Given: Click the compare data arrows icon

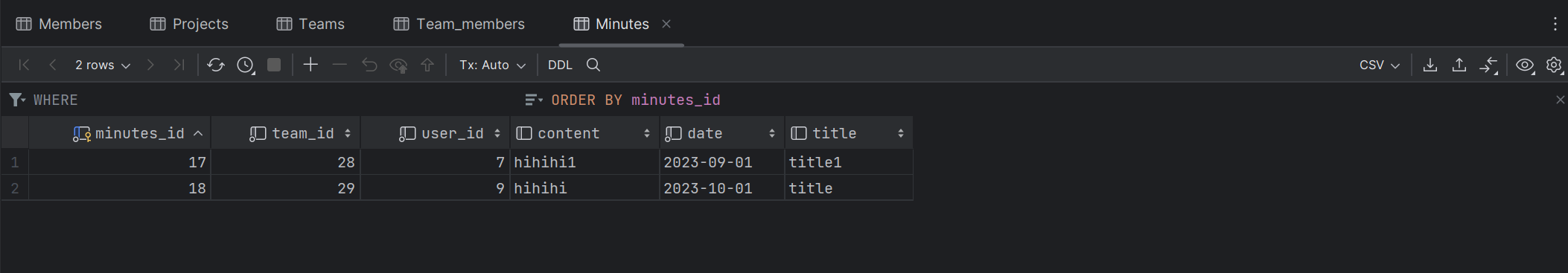Looking at the screenshot, I should click(1489, 65).
